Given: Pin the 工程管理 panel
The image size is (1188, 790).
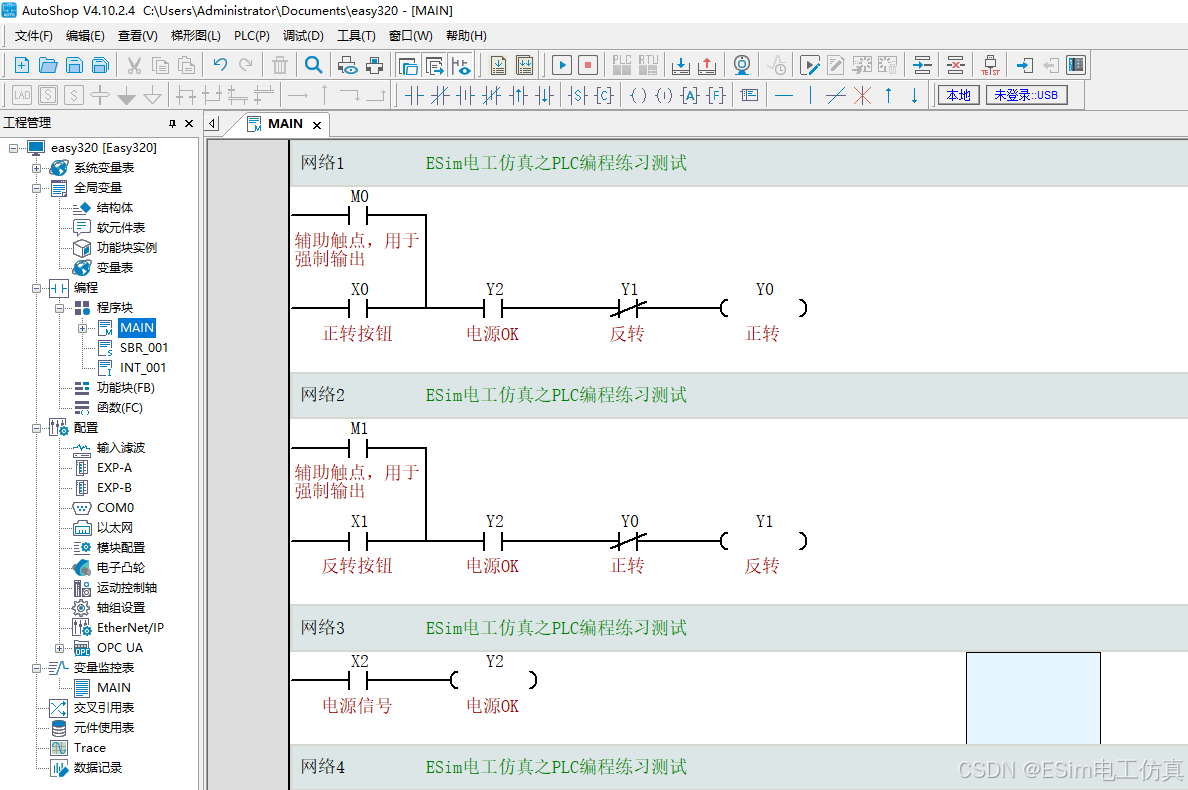Looking at the screenshot, I should [x=172, y=123].
